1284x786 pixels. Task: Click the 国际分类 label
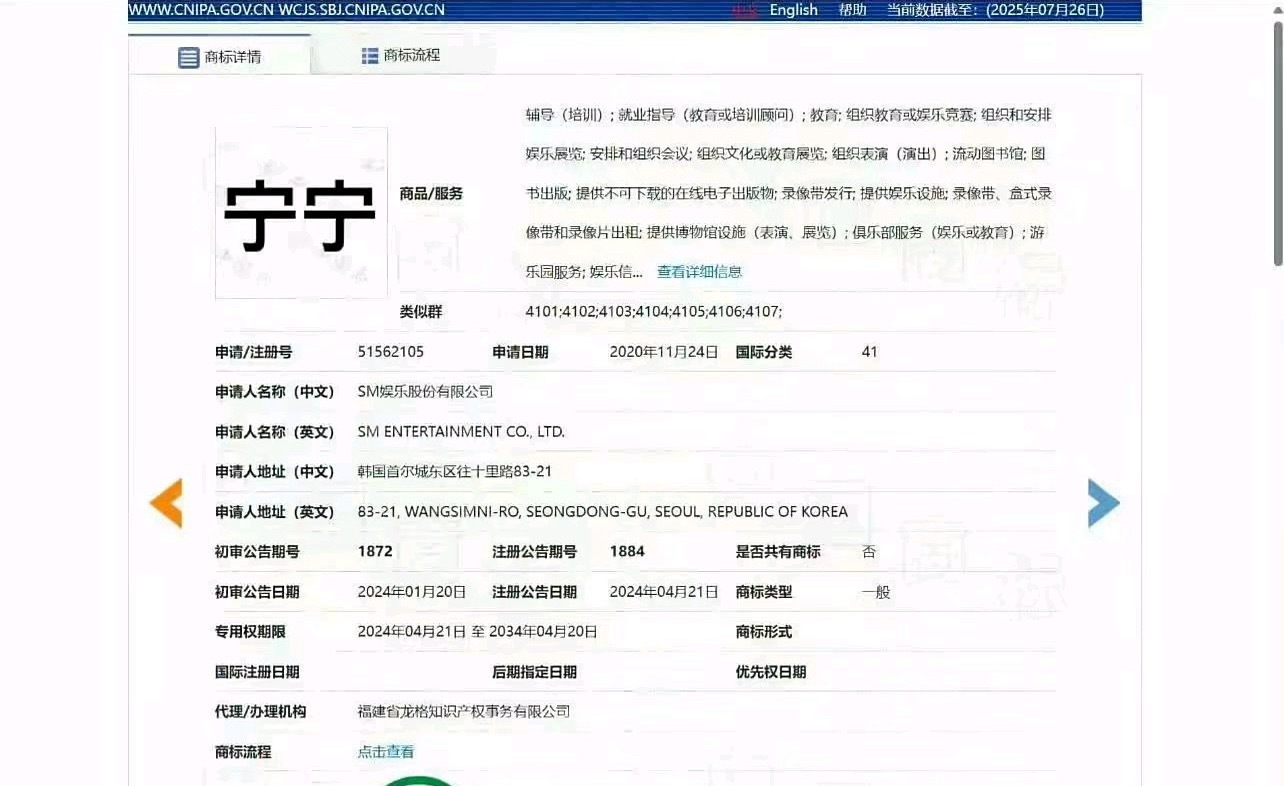coord(764,352)
